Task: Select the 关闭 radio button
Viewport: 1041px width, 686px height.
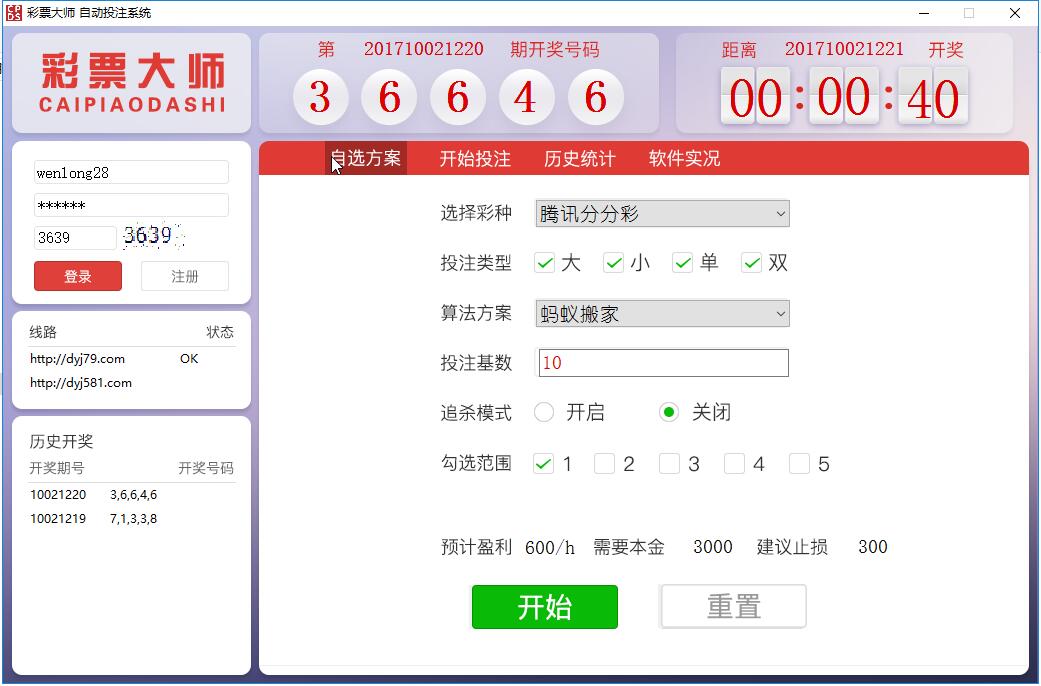Action: point(668,412)
